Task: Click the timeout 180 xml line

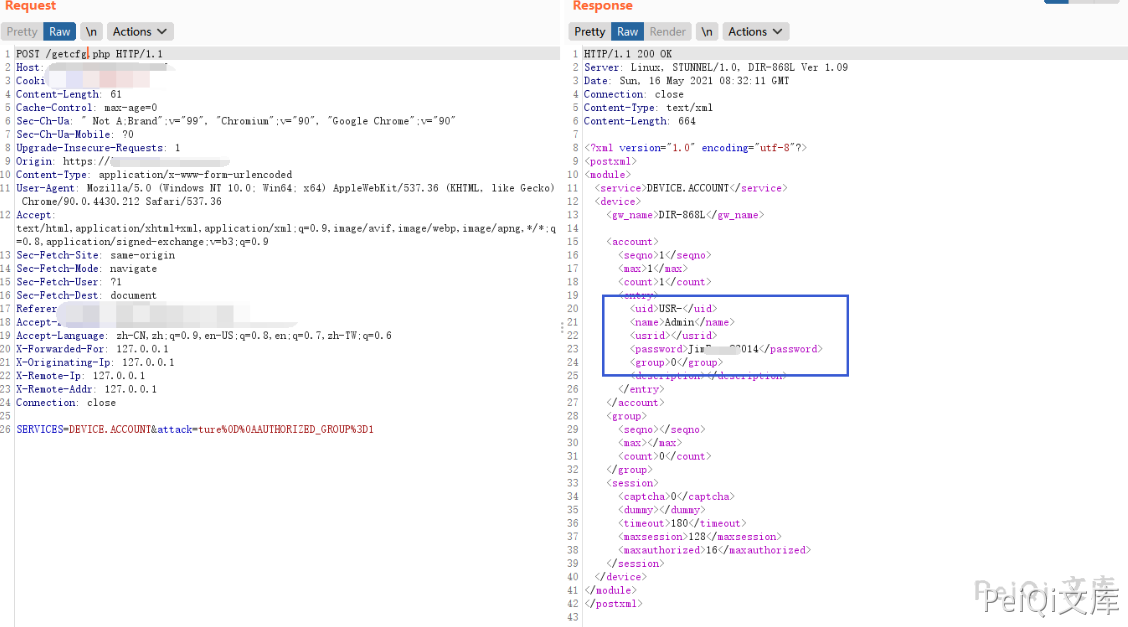Action: (682, 523)
